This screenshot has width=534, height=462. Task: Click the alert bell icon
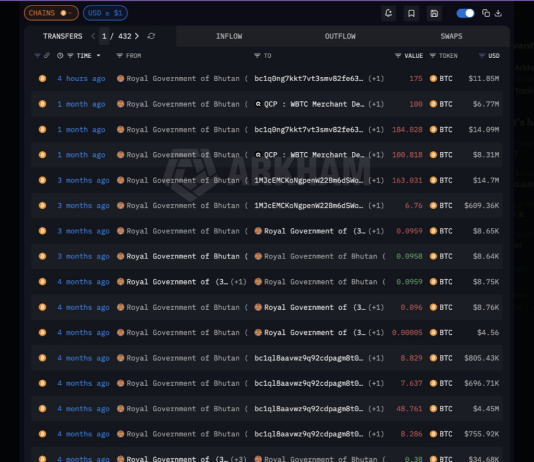pos(389,13)
